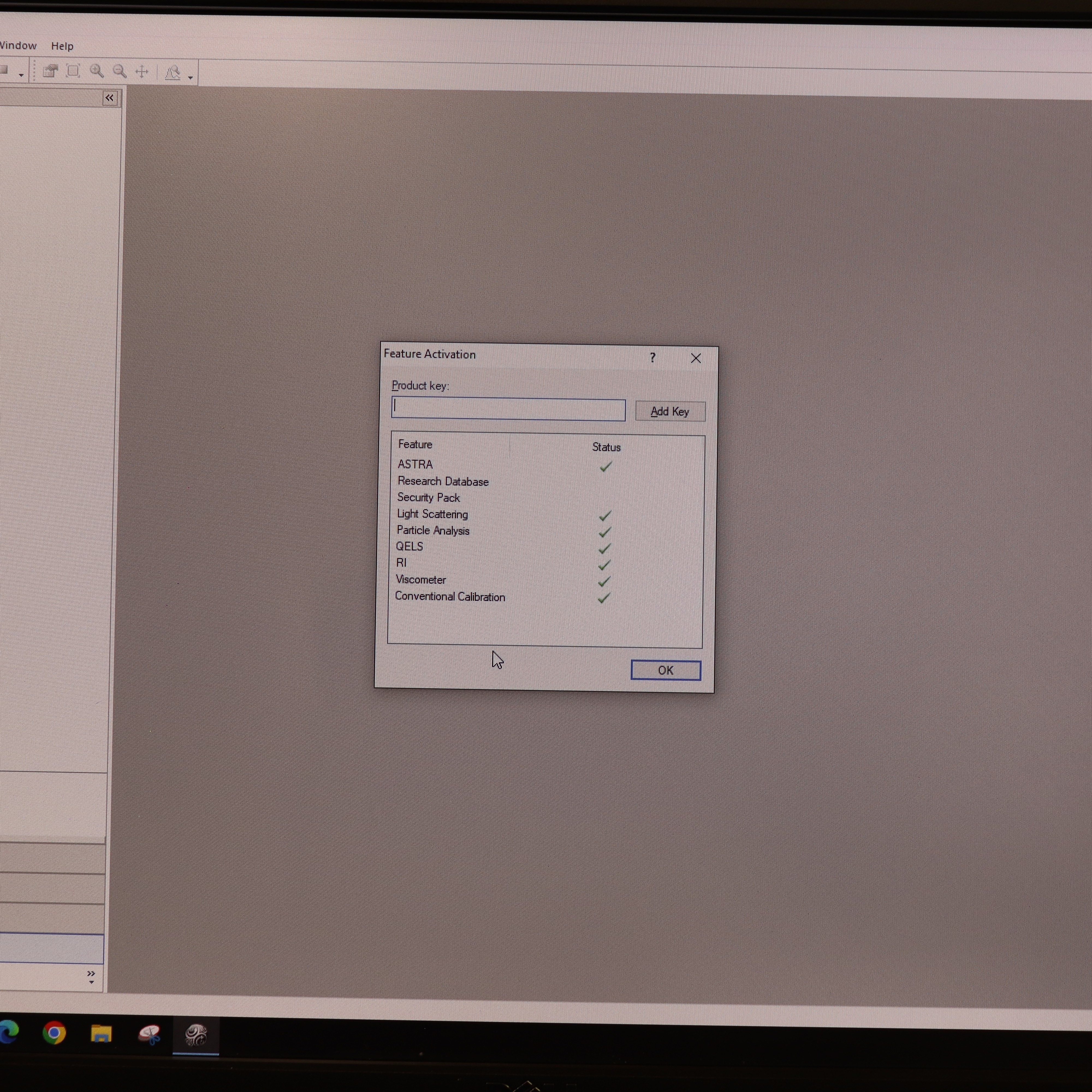
Task: Open dropdown arrow left of the toolbar grip
Action: pyautogui.click(x=21, y=75)
